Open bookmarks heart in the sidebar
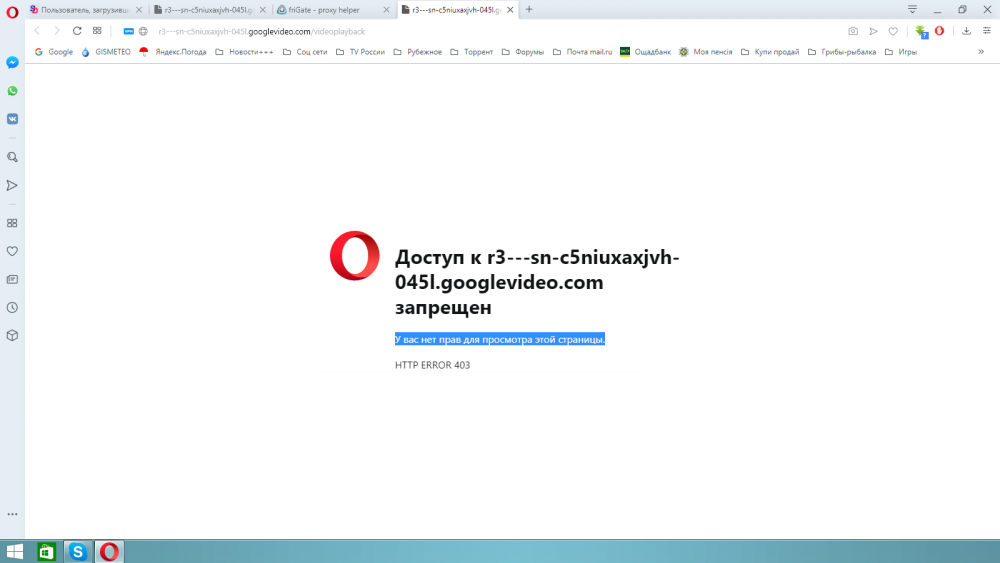 [12, 251]
